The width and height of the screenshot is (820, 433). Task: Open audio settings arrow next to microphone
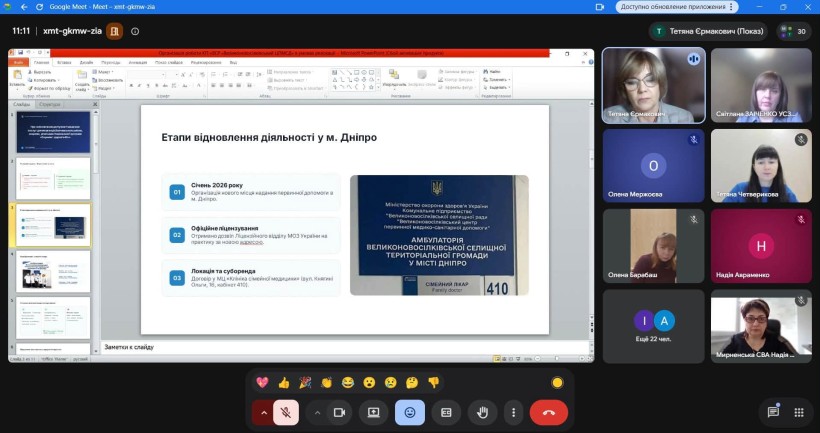[264, 413]
